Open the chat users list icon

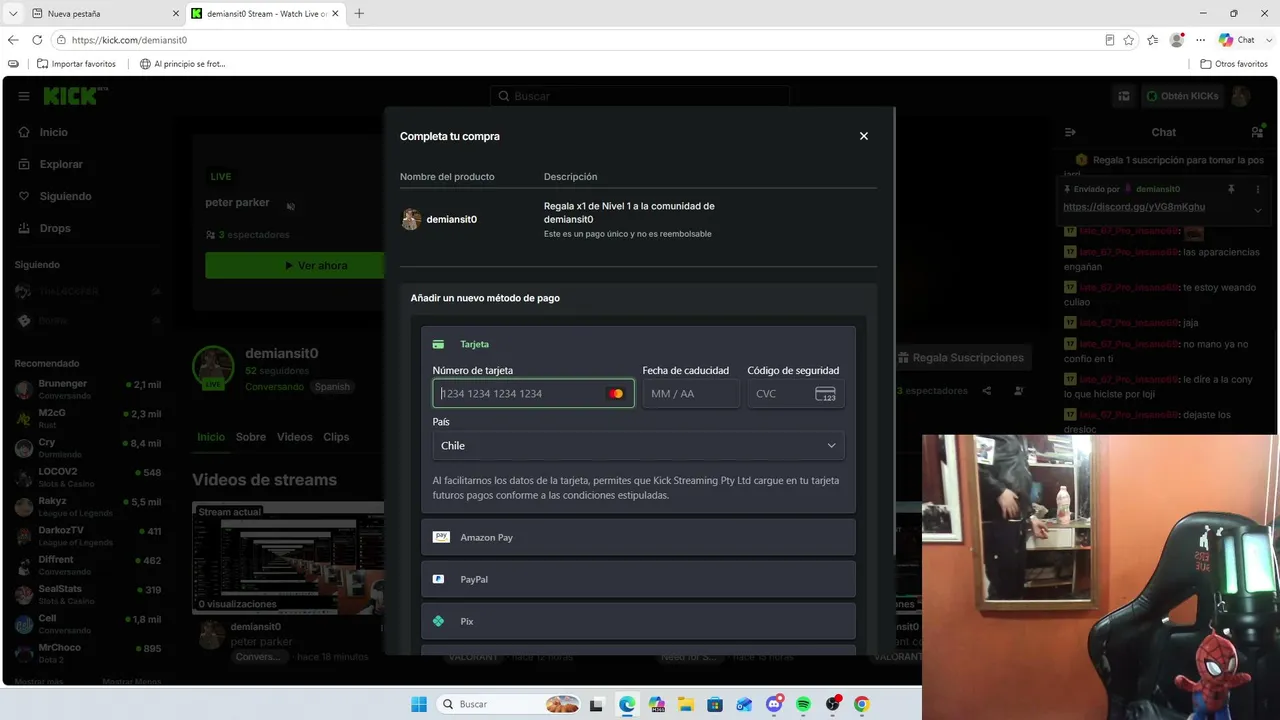[1257, 132]
